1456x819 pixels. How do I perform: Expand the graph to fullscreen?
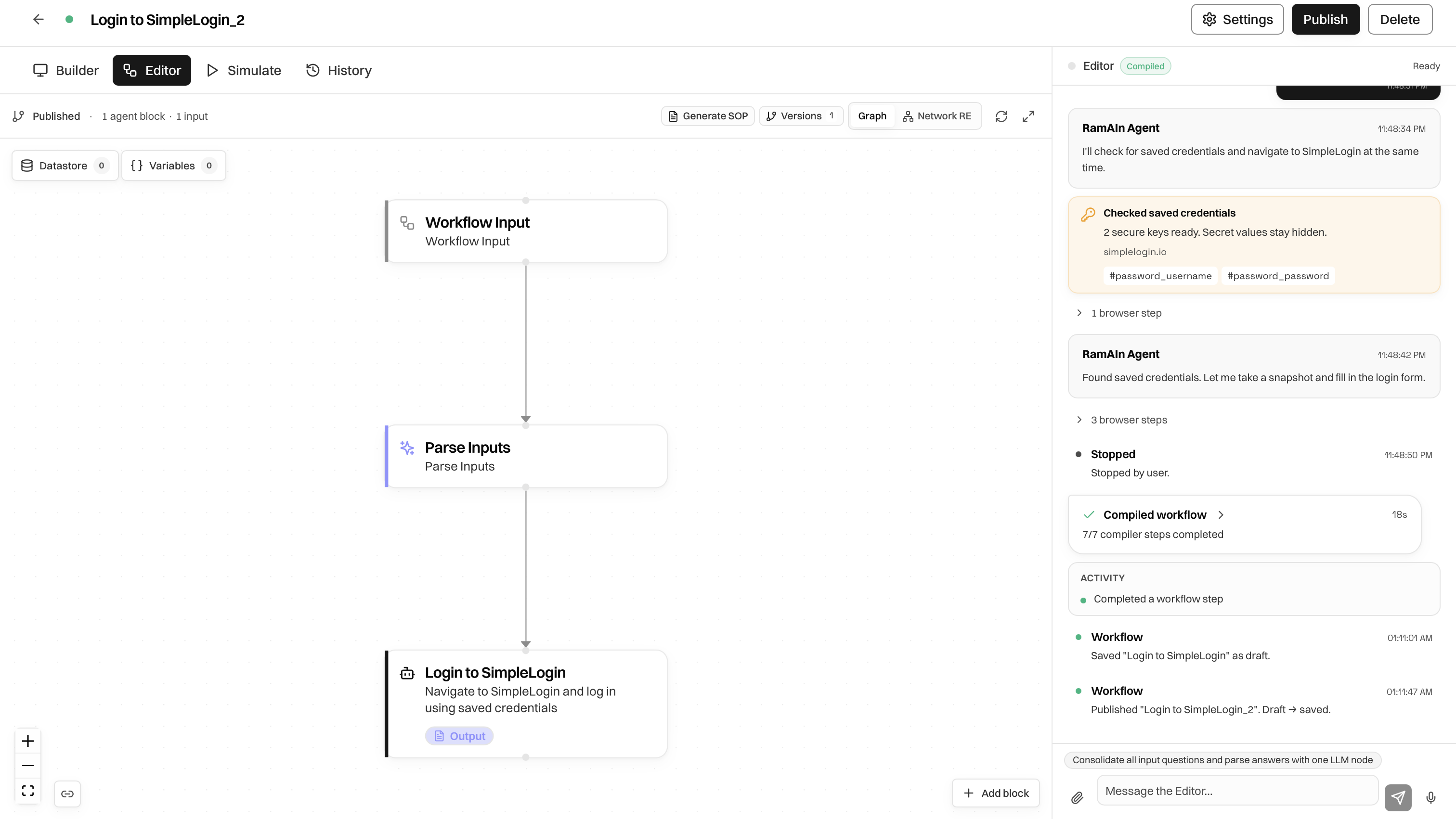1028,116
